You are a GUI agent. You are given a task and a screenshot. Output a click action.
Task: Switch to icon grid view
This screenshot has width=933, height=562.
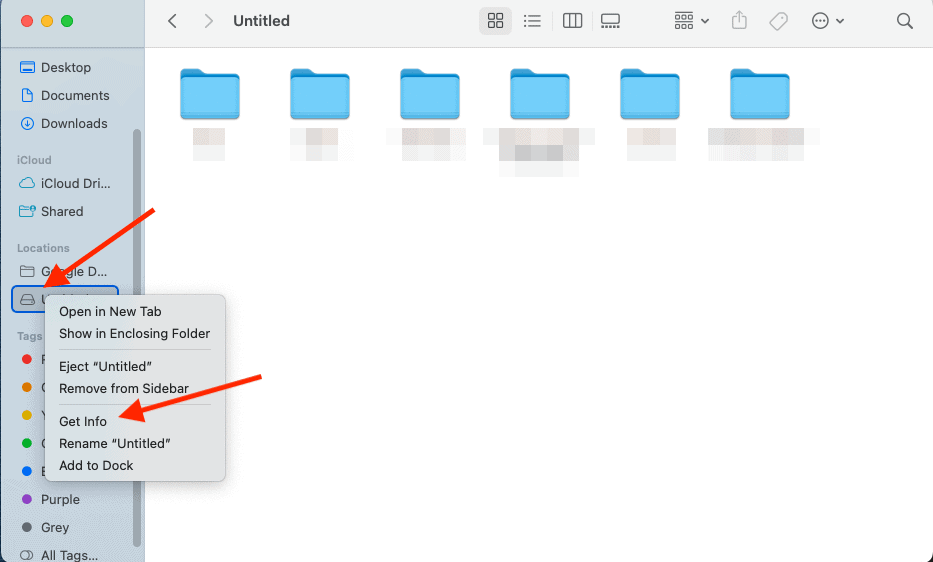coord(495,21)
